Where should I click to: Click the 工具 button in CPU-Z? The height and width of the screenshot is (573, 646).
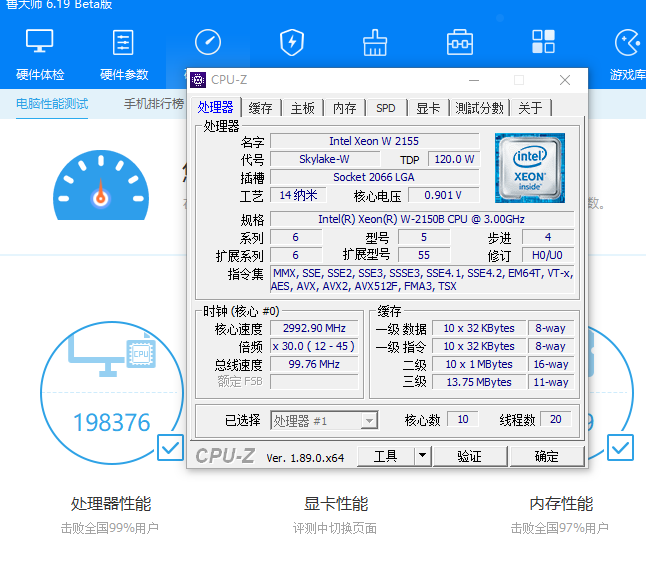386,456
